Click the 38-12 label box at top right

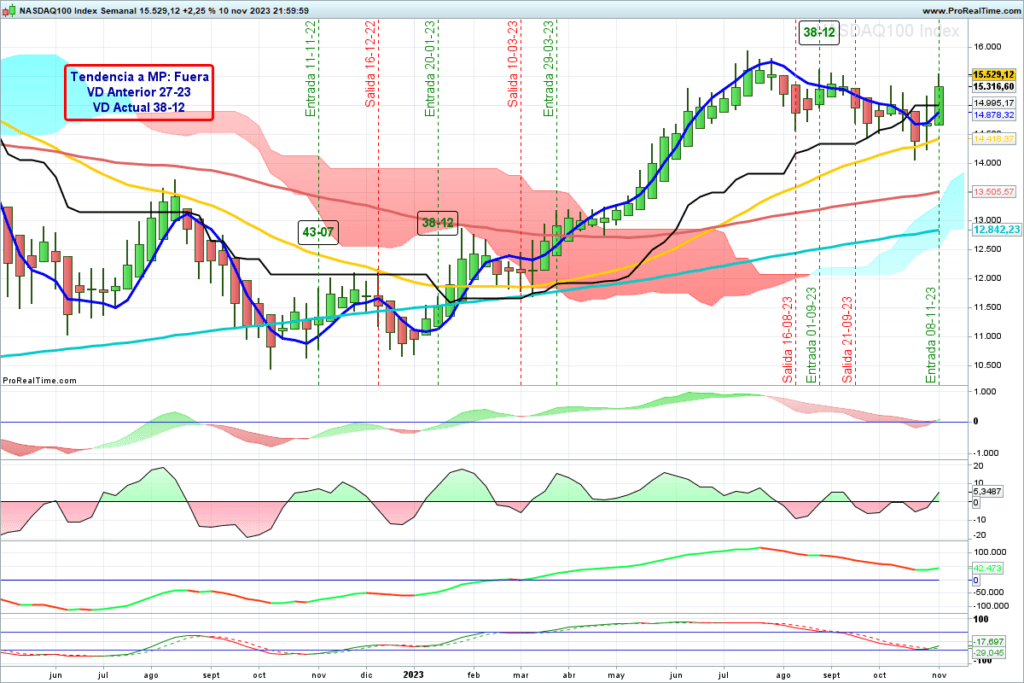(819, 32)
